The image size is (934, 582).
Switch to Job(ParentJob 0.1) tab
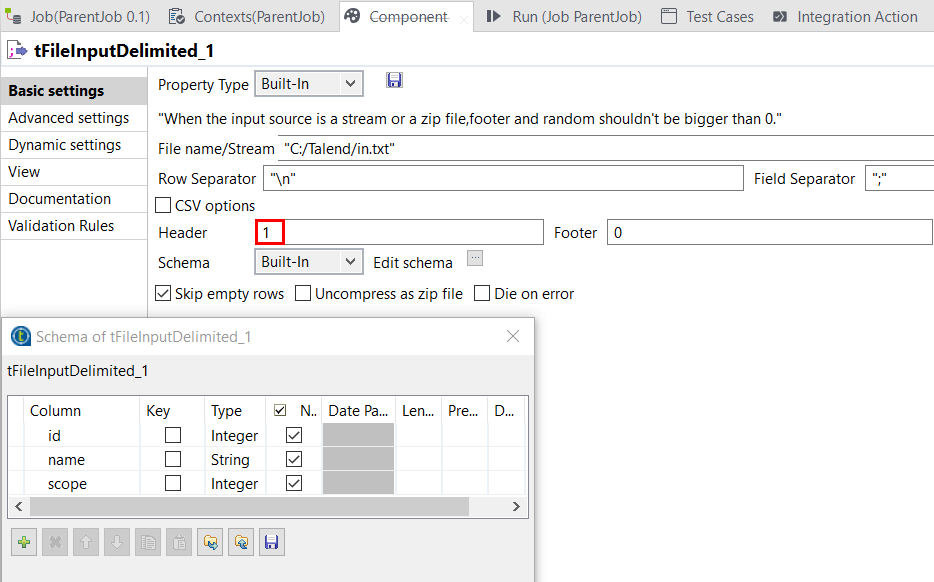point(90,17)
